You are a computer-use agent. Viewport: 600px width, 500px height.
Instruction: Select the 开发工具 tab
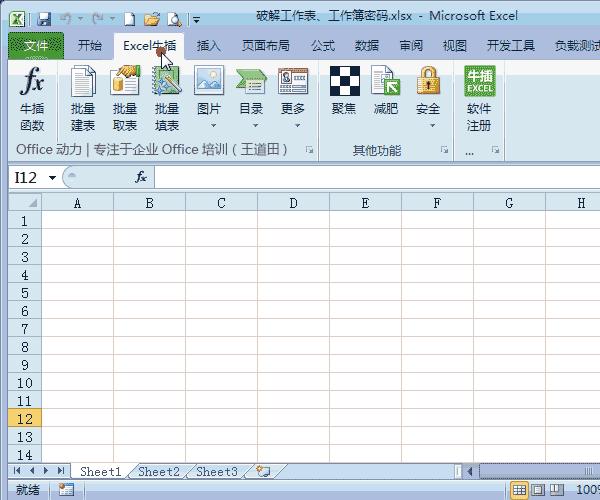pyautogui.click(x=510, y=46)
